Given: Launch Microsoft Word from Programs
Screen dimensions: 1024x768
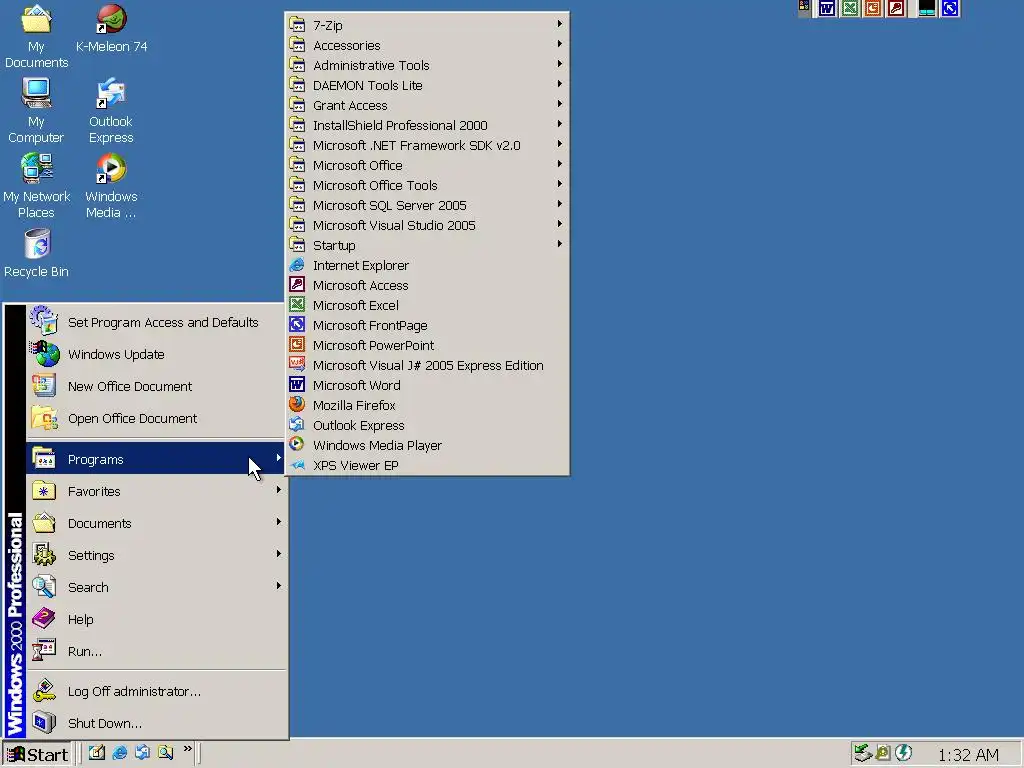Looking at the screenshot, I should [x=427, y=385].
